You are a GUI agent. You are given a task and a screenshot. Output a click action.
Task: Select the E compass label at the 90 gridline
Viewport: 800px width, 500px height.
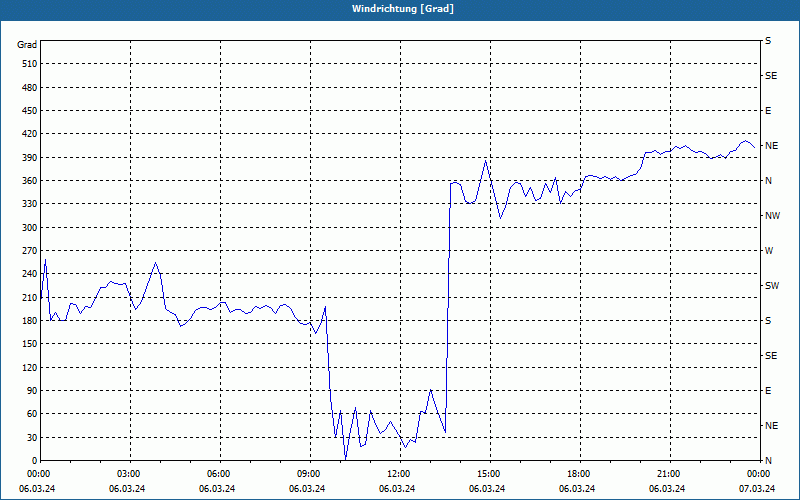[x=768, y=391]
